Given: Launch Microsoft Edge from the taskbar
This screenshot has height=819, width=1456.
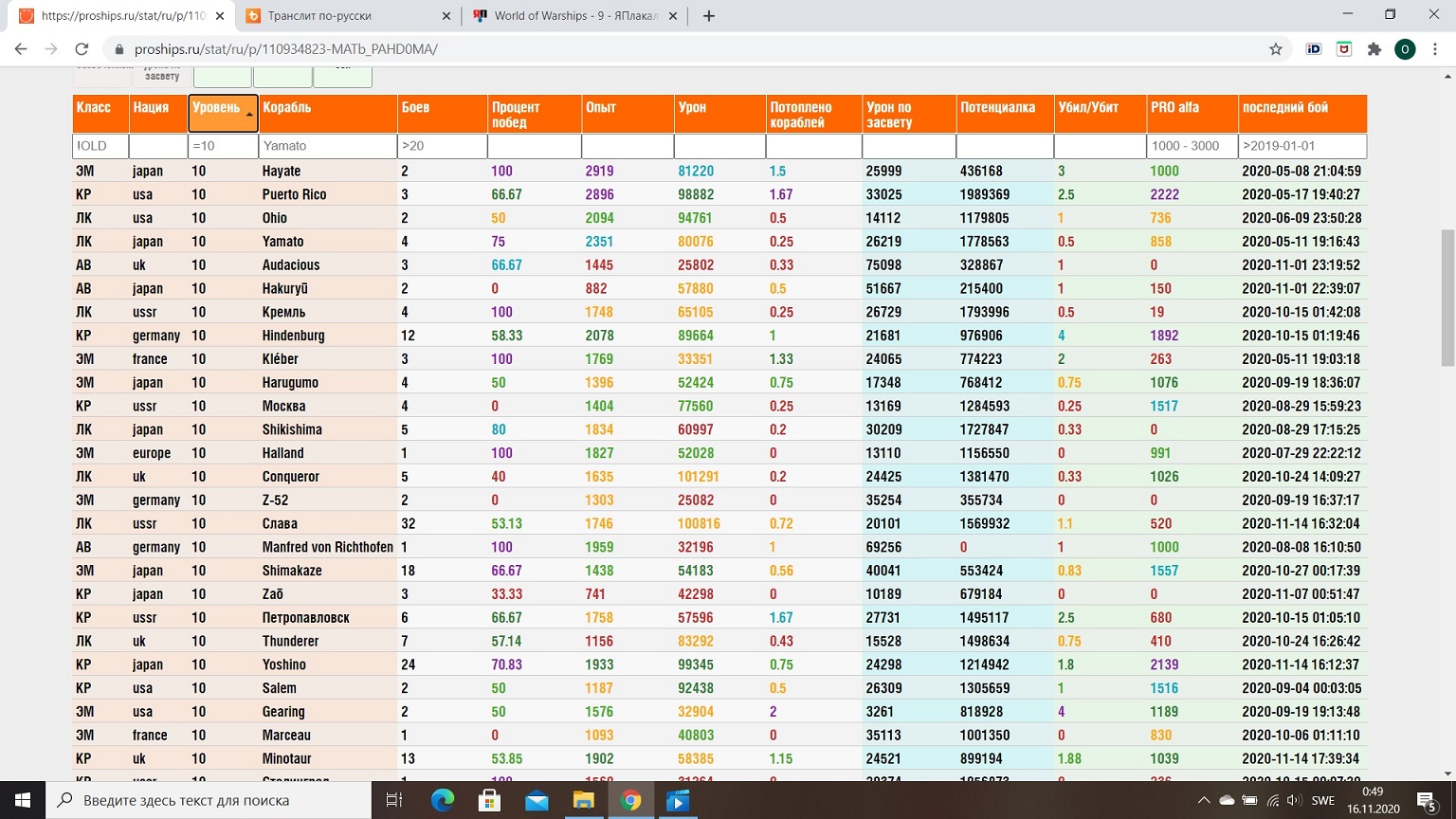Looking at the screenshot, I should click(x=442, y=800).
